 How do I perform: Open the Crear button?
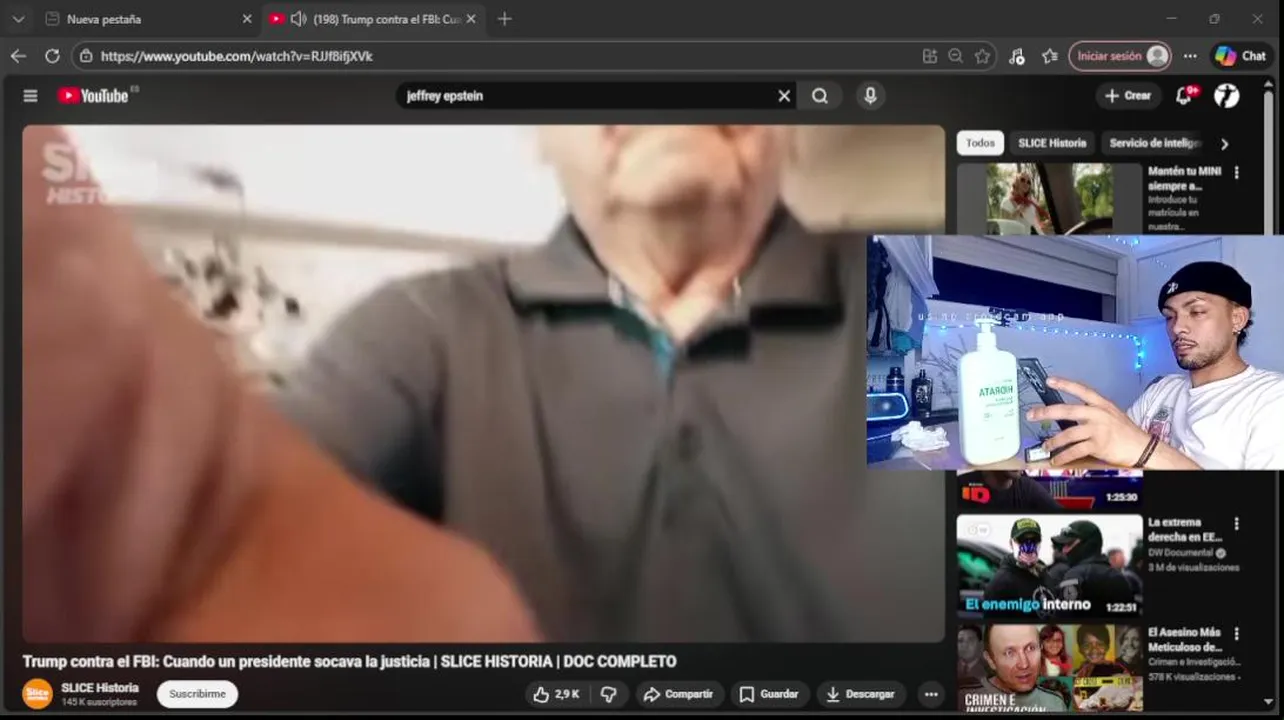1128,96
